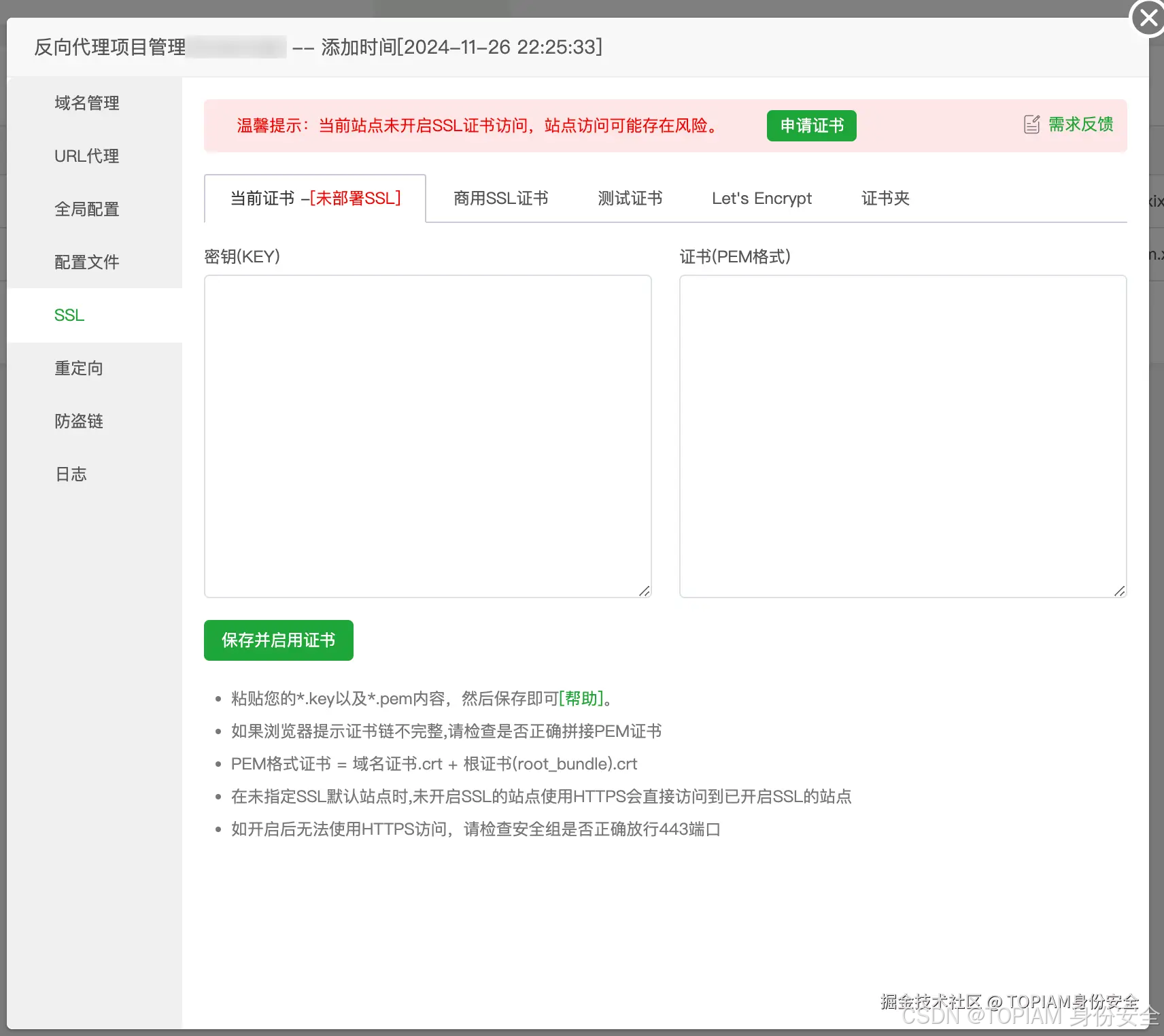The width and height of the screenshot is (1164, 1036).
Task: Open 域名管理 from the sidebar
Action: tap(86, 103)
